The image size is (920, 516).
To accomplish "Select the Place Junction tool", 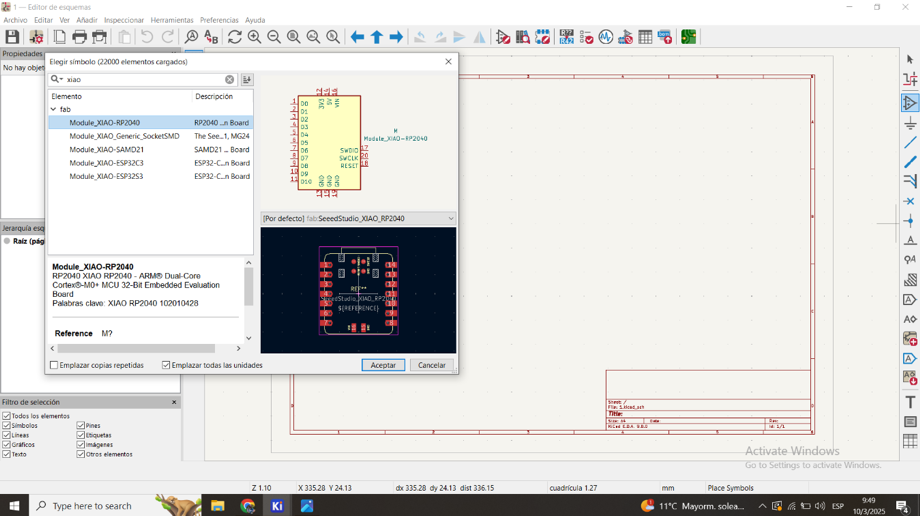I will point(910,221).
